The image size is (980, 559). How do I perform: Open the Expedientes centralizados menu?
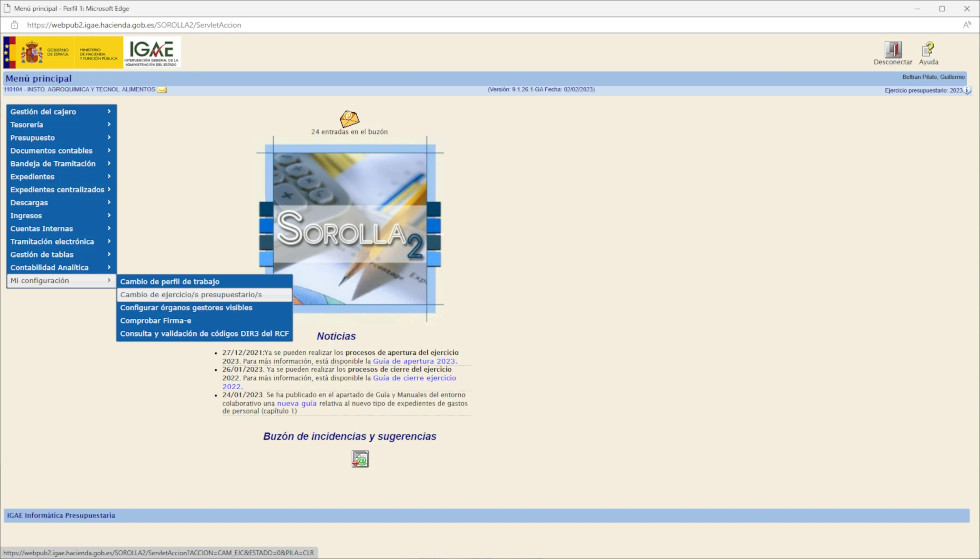pyautogui.click(x=60, y=190)
